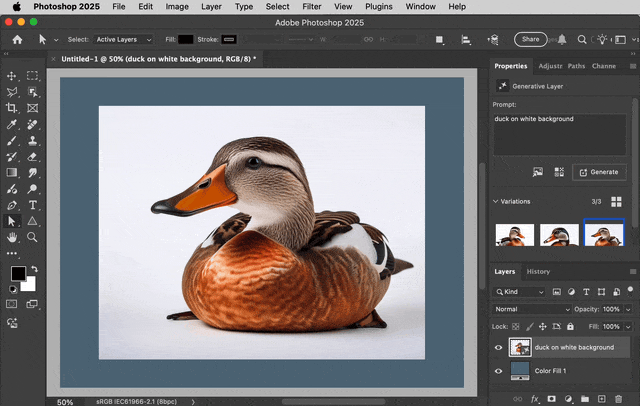This screenshot has width=640, height=406.
Task: Click the black foreground color swatch
Action: (18, 273)
